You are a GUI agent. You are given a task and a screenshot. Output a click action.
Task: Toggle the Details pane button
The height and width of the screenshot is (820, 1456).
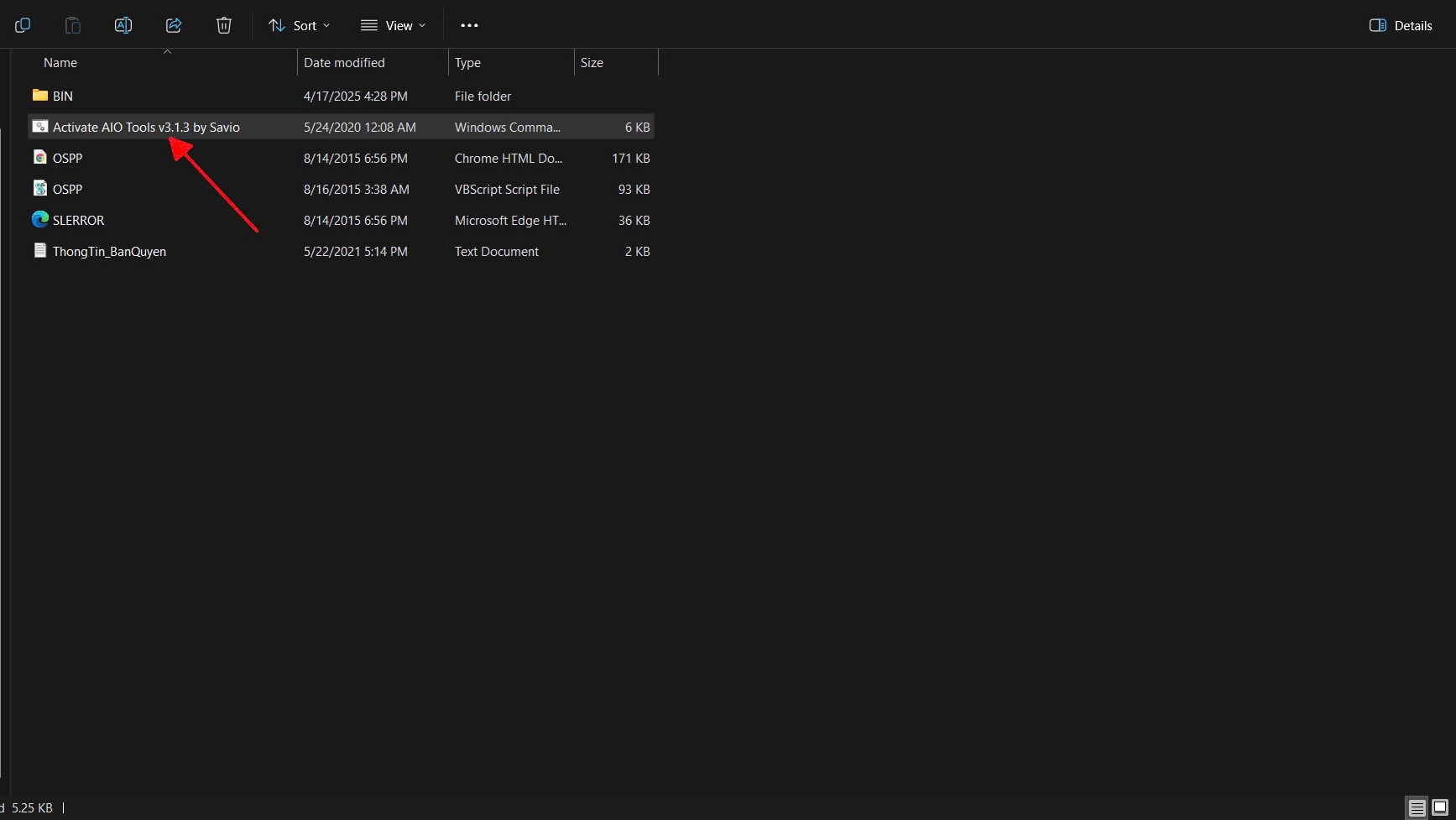point(1401,25)
